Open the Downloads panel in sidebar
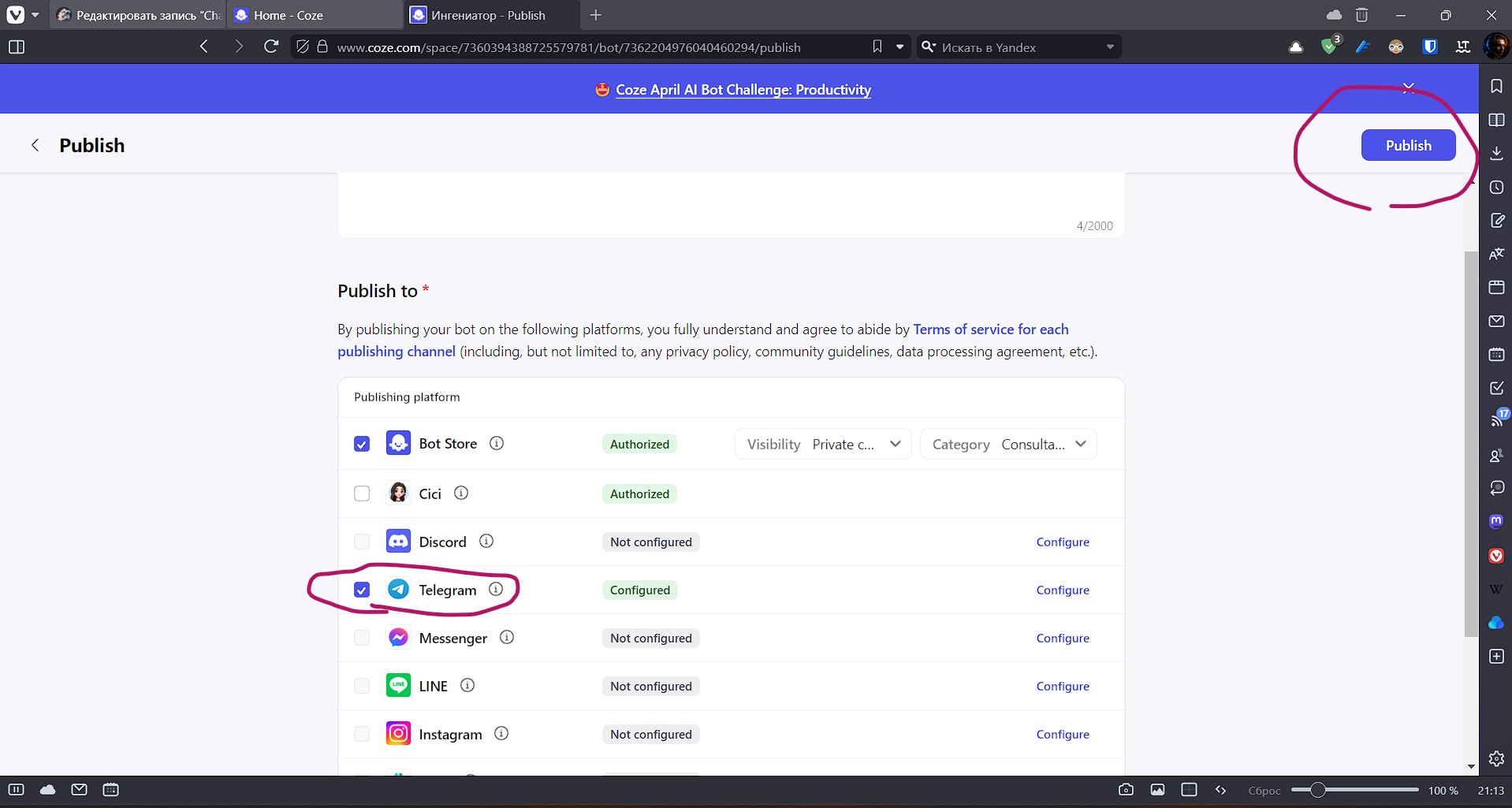The width and height of the screenshot is (1512, 808). 1496,153
